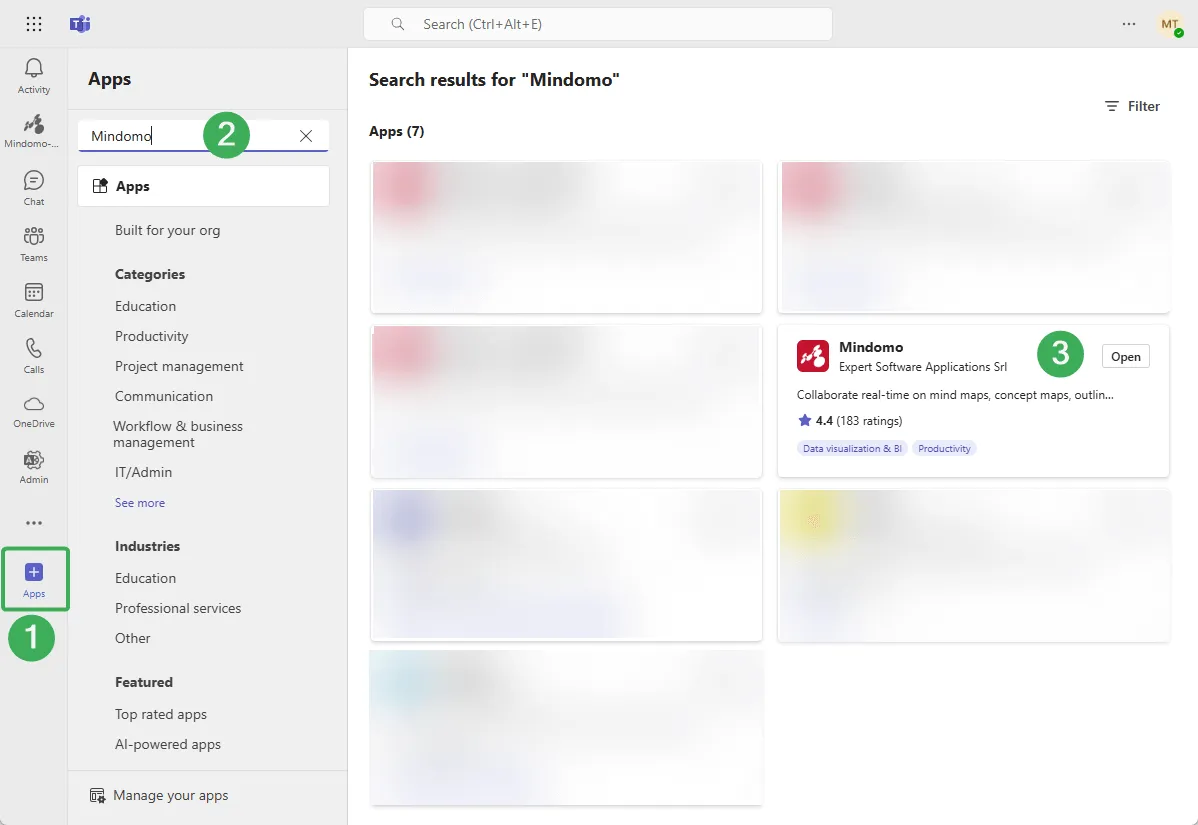1198x825 pixels.
Task: Click the search magnifier icon in top bar
Action: point(397,24)
